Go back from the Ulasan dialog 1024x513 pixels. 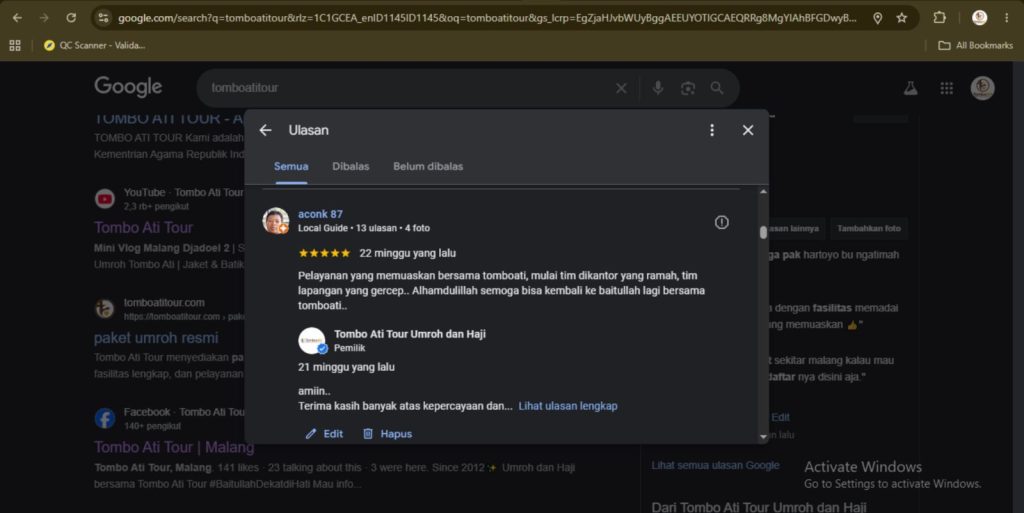point(265,130)
